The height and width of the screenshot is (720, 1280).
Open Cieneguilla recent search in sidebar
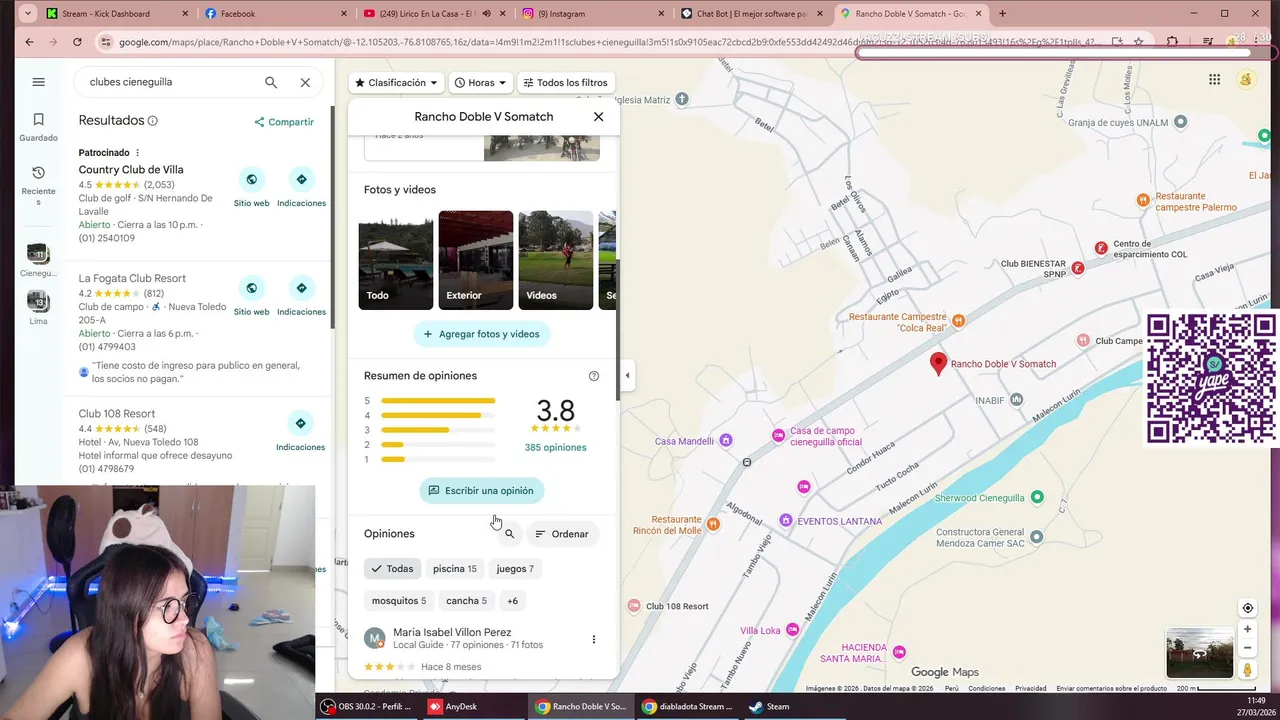38,261
